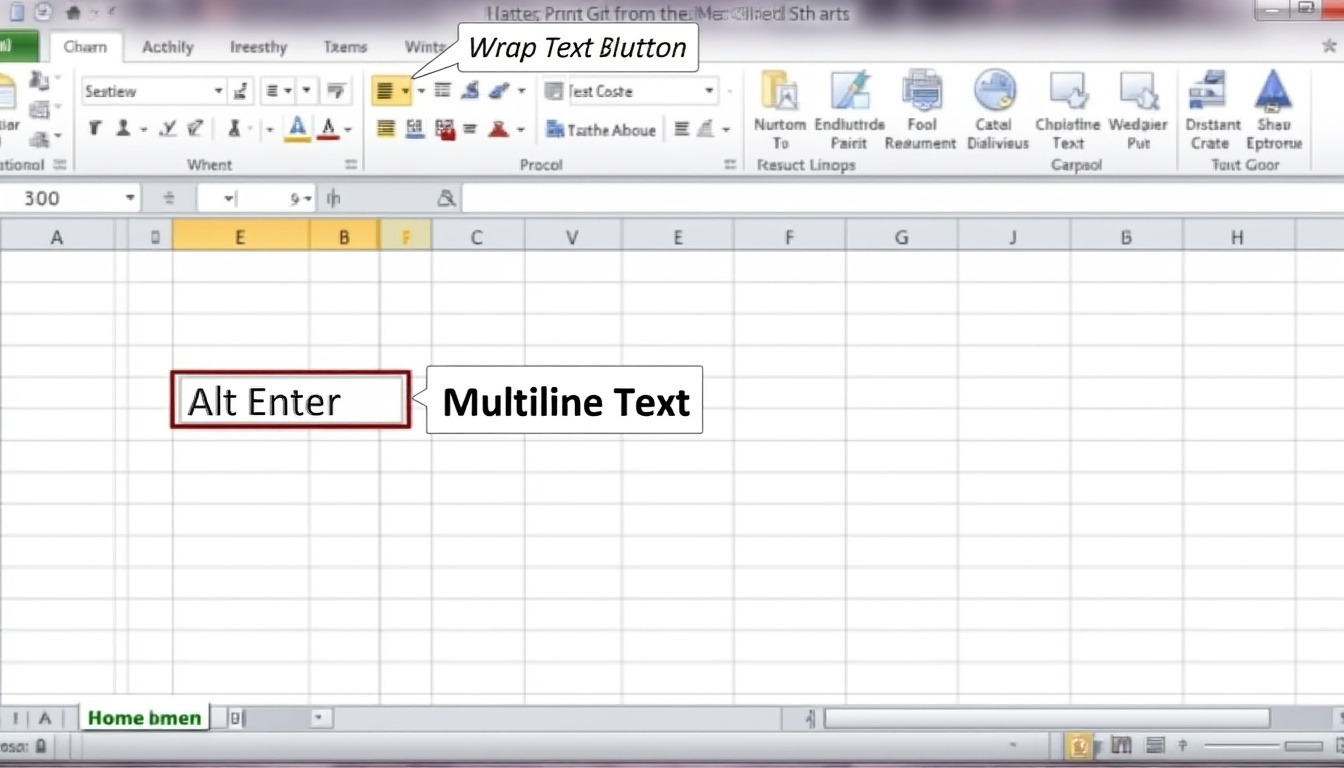Screen dimensions: 1344x768
Task: Toggle the highlighted yellow view button in status bar
Action: [x=1080, y=746]
